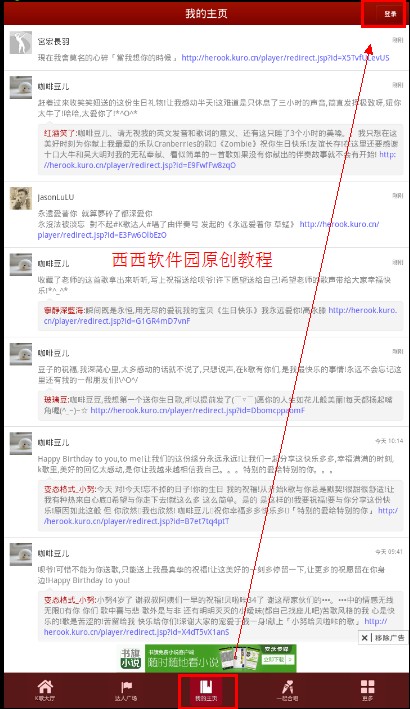This screenshot has width=410, height=709.
Task: Click the 我的主页 title in header
Action: coord(206,14)
